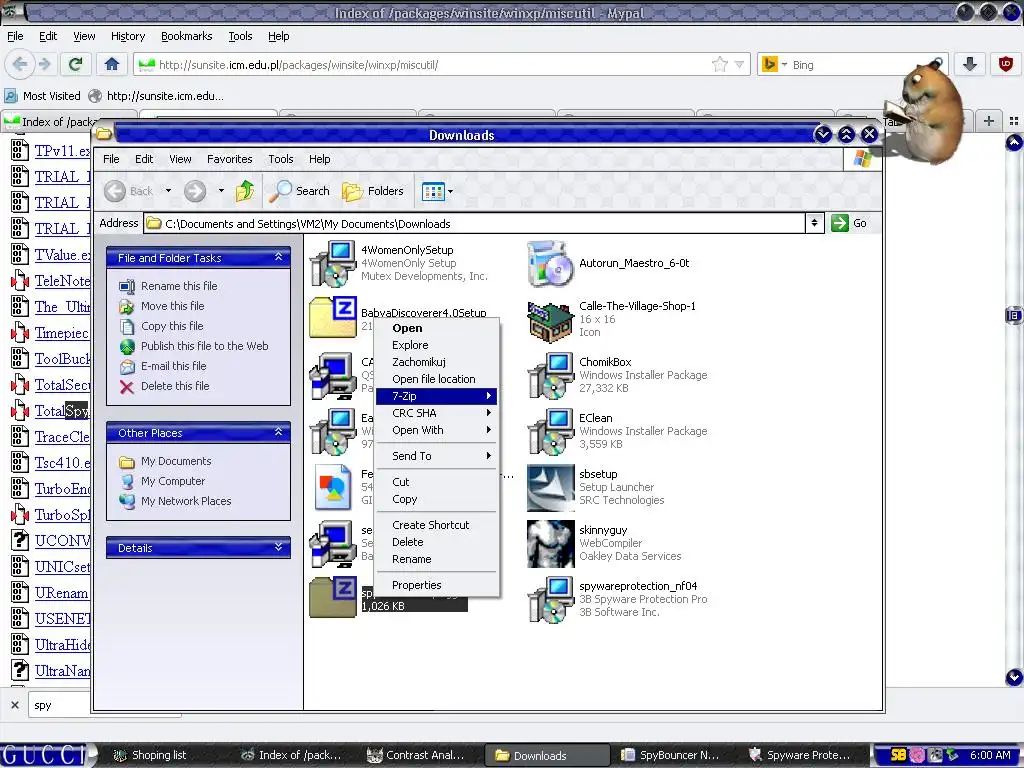Click the GUCCI start button

[44, 755]
